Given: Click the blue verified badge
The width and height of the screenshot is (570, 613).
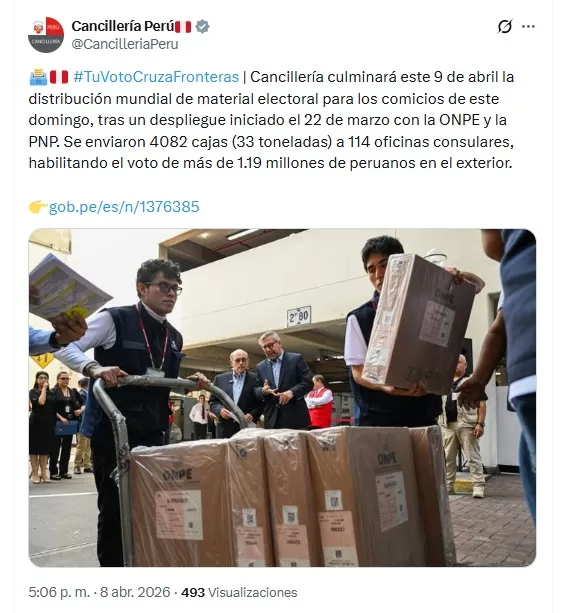Looking at the screenshot, I should pos(202,27).
